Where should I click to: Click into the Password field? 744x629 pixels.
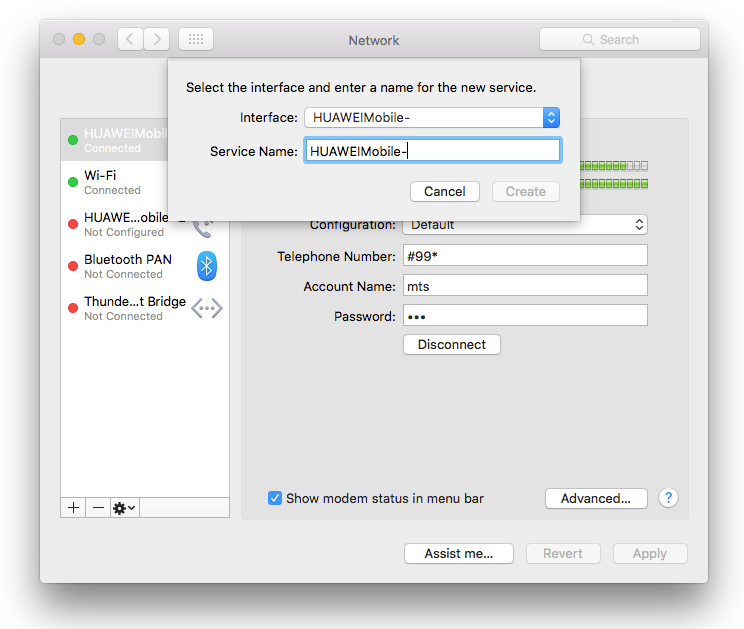click(x=525, y=315)
